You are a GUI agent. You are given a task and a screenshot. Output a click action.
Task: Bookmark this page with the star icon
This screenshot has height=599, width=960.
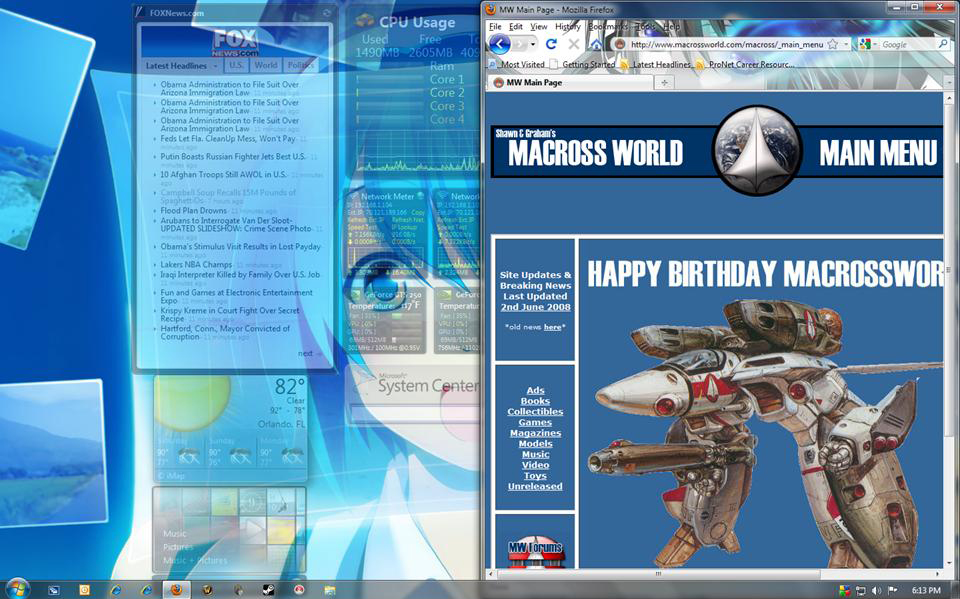pyautogui.click(x=833, y=44)
